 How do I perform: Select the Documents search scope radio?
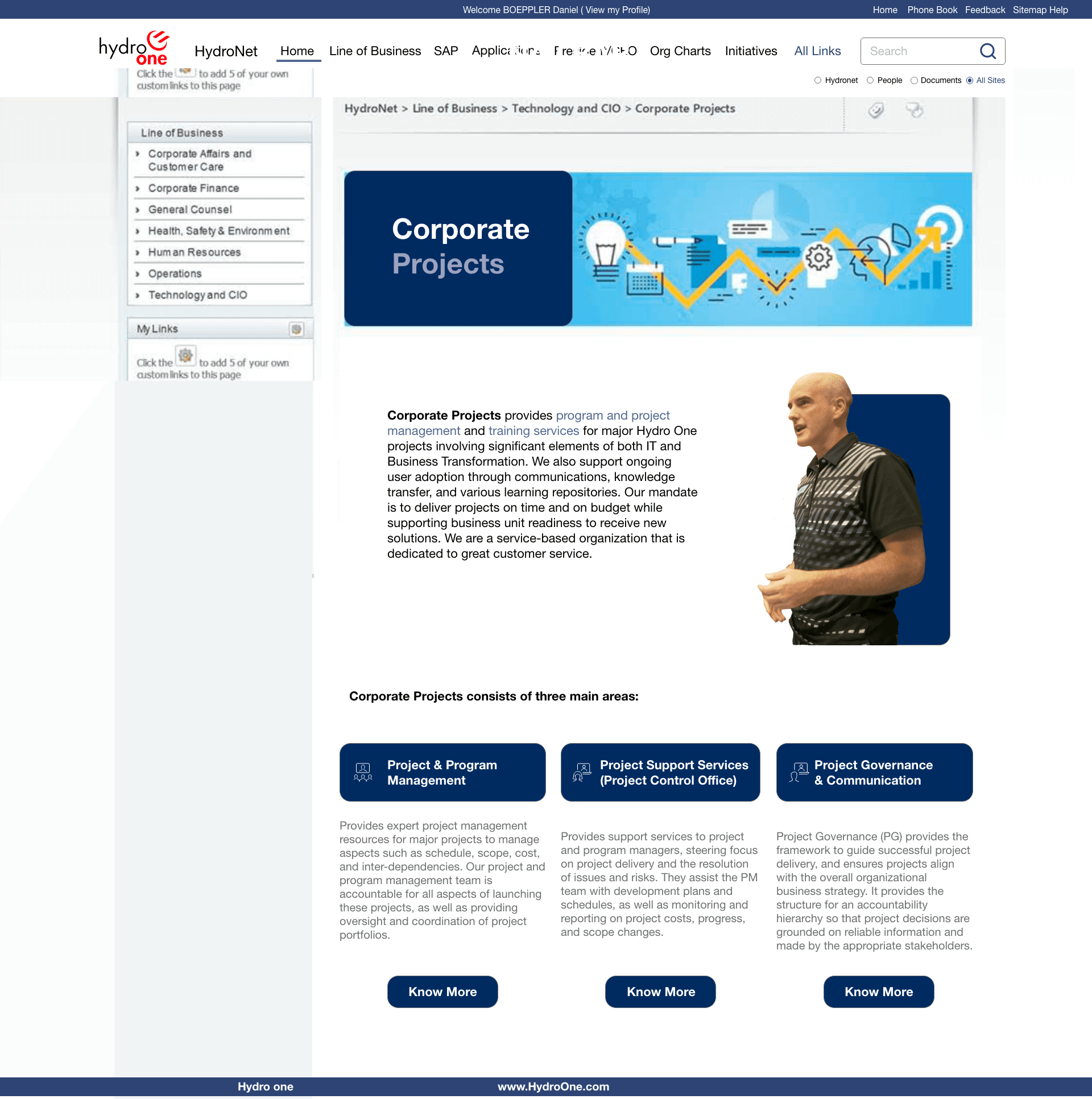(914, 80)
